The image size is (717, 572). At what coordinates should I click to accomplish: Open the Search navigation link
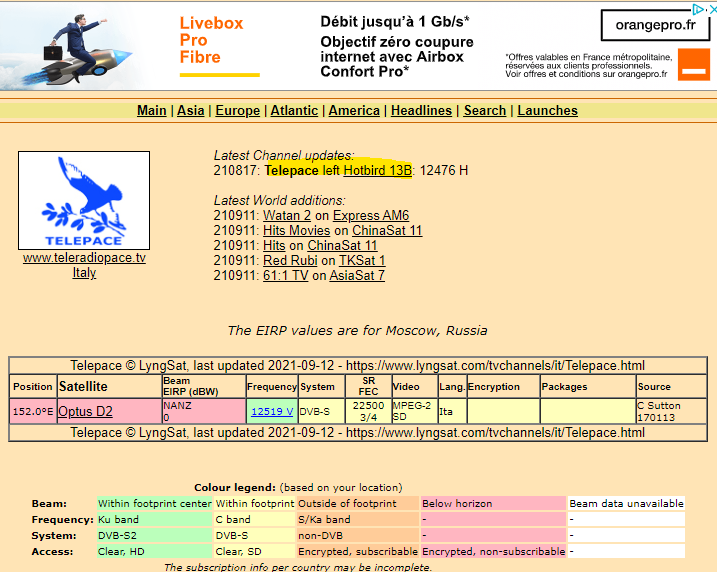point(485,111)
